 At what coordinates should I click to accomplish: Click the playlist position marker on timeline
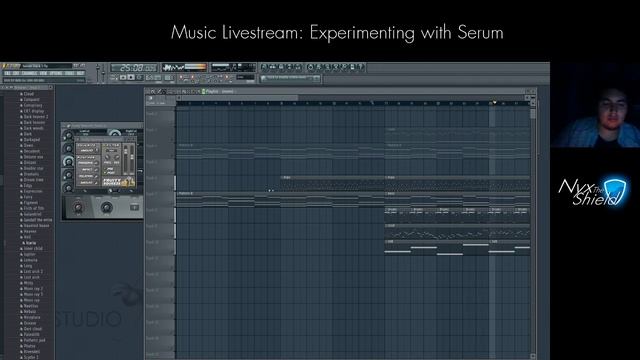pos(494,103)
